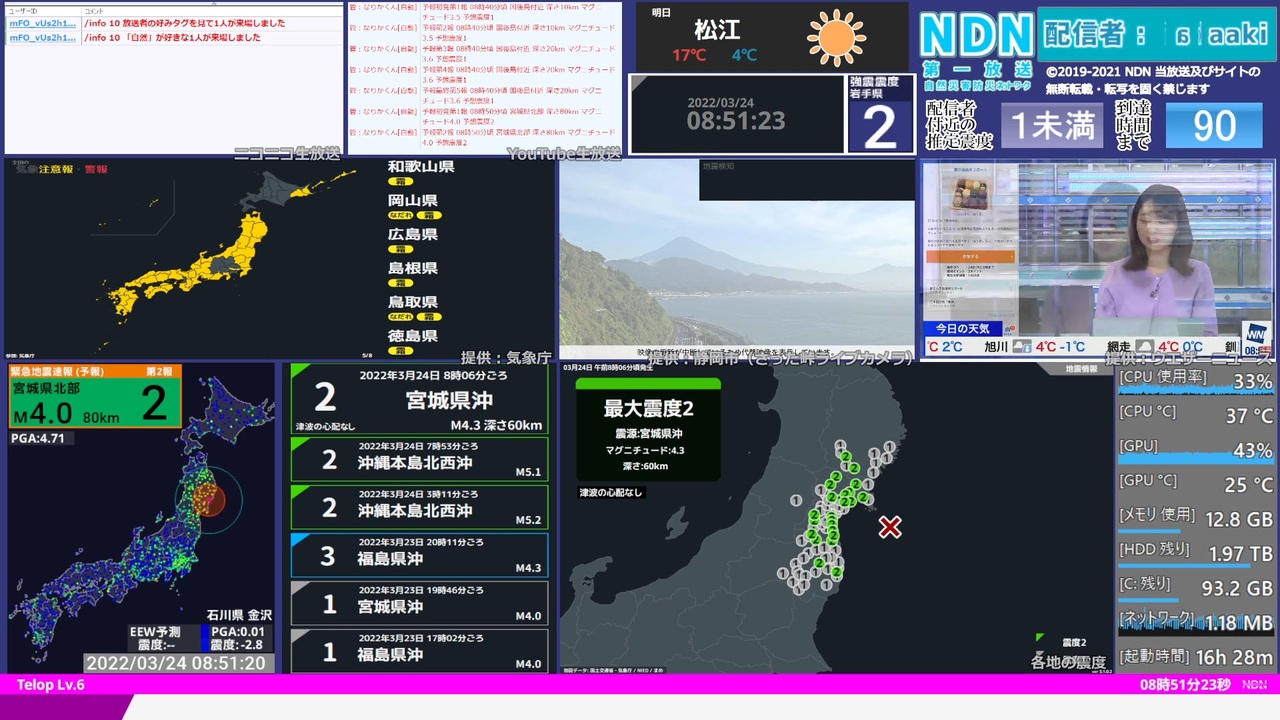
Task: Click the green 震度2 legend triangle
Action: [1040, 637]
